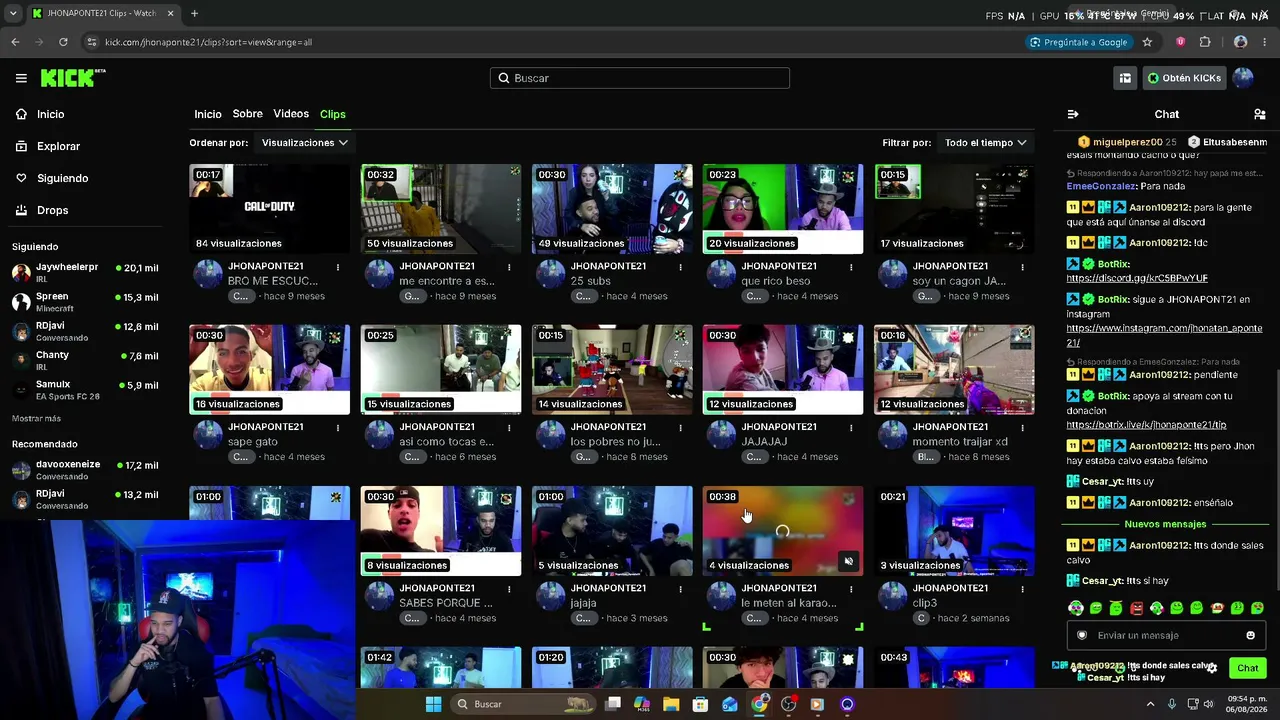Open the emoji picker in the chat box
Viewport: 1280px width, 720px height.
[1250, 635]
